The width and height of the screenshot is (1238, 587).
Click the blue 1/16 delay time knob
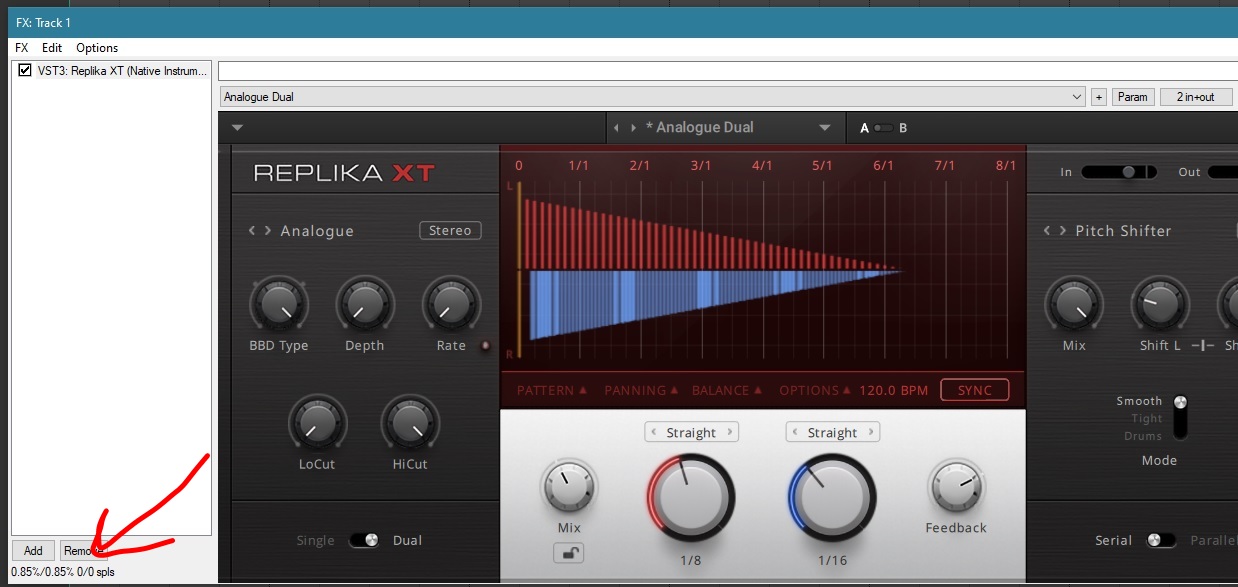coord(832,498)
